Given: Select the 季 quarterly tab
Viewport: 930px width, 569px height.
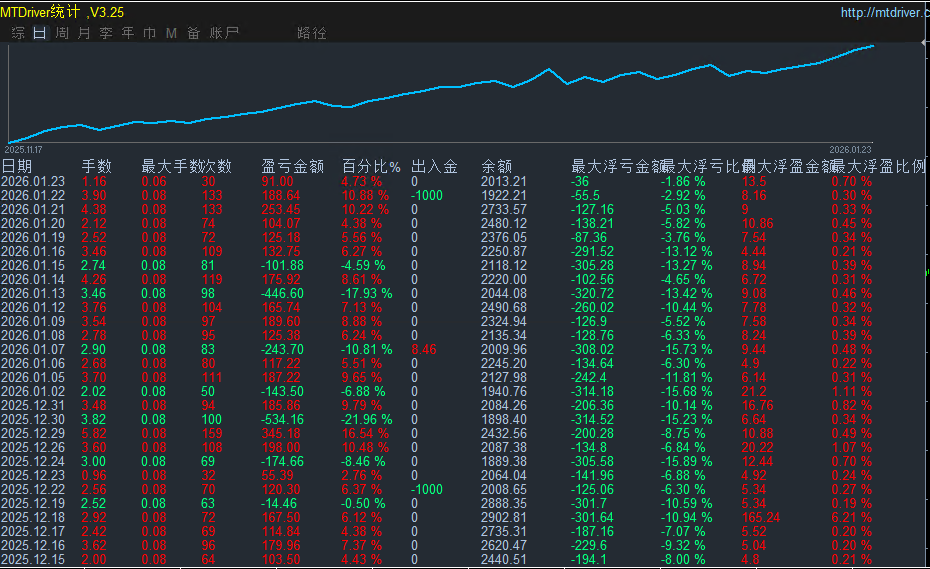Looking at the screenshot, I should [x=106, y=33].
